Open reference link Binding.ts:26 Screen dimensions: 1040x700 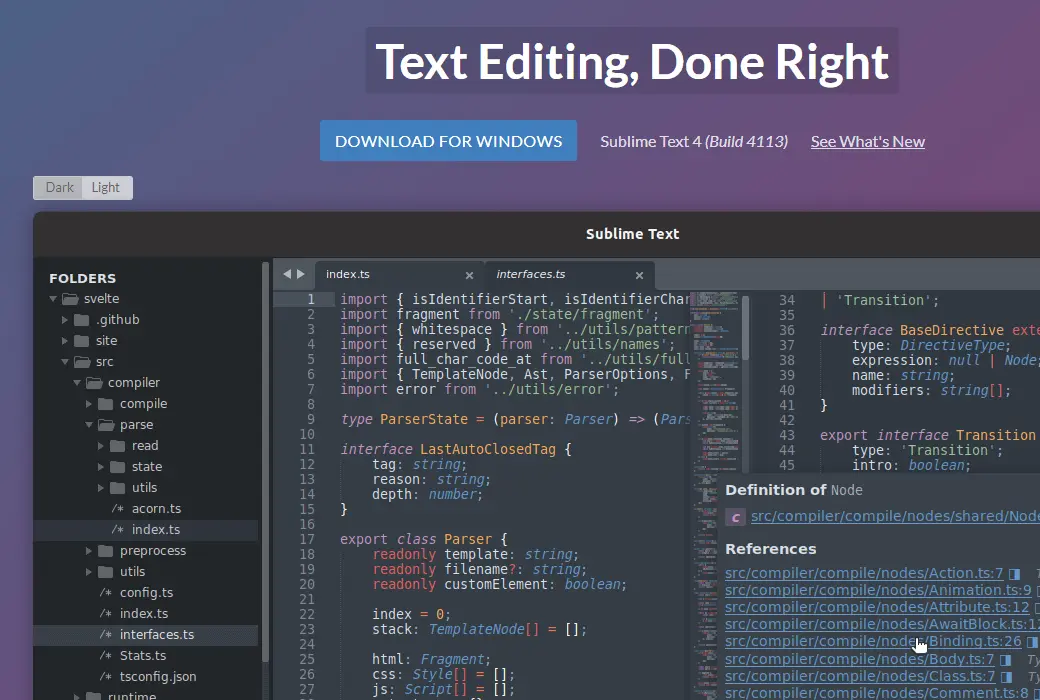click(873, 642)
